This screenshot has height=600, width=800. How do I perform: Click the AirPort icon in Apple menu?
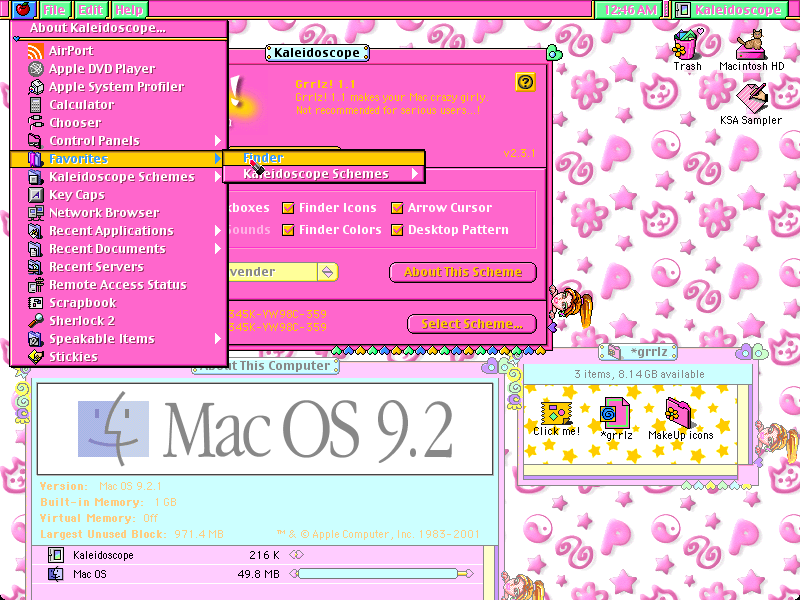[35, 51]
